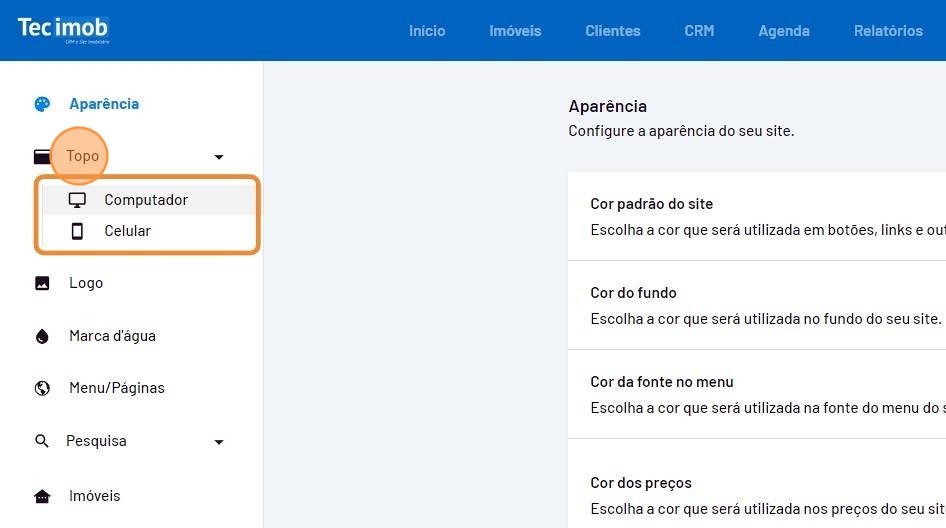The height and width of the screenshot is (528, 946).
Task: Click the monitor icon for Computador
Action: click(x=77, y=200)
